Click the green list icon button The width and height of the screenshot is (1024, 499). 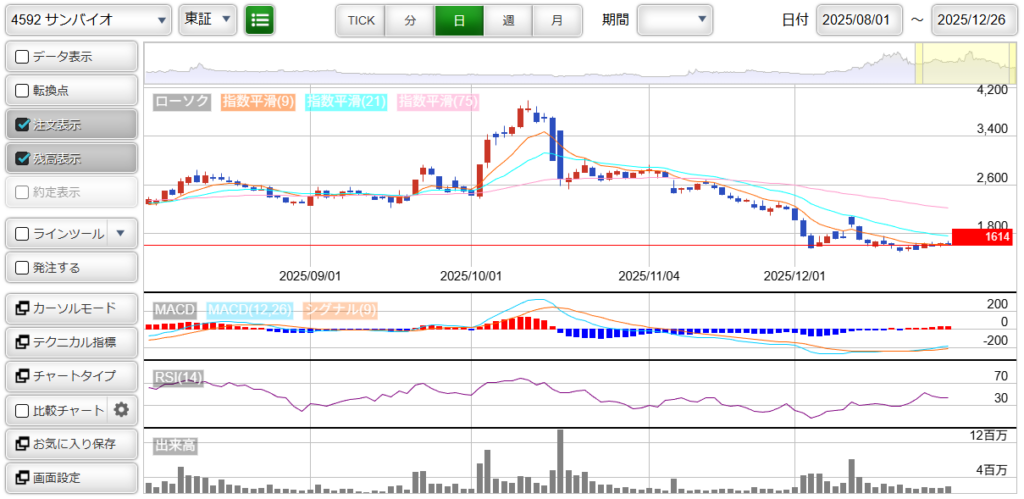259,19
